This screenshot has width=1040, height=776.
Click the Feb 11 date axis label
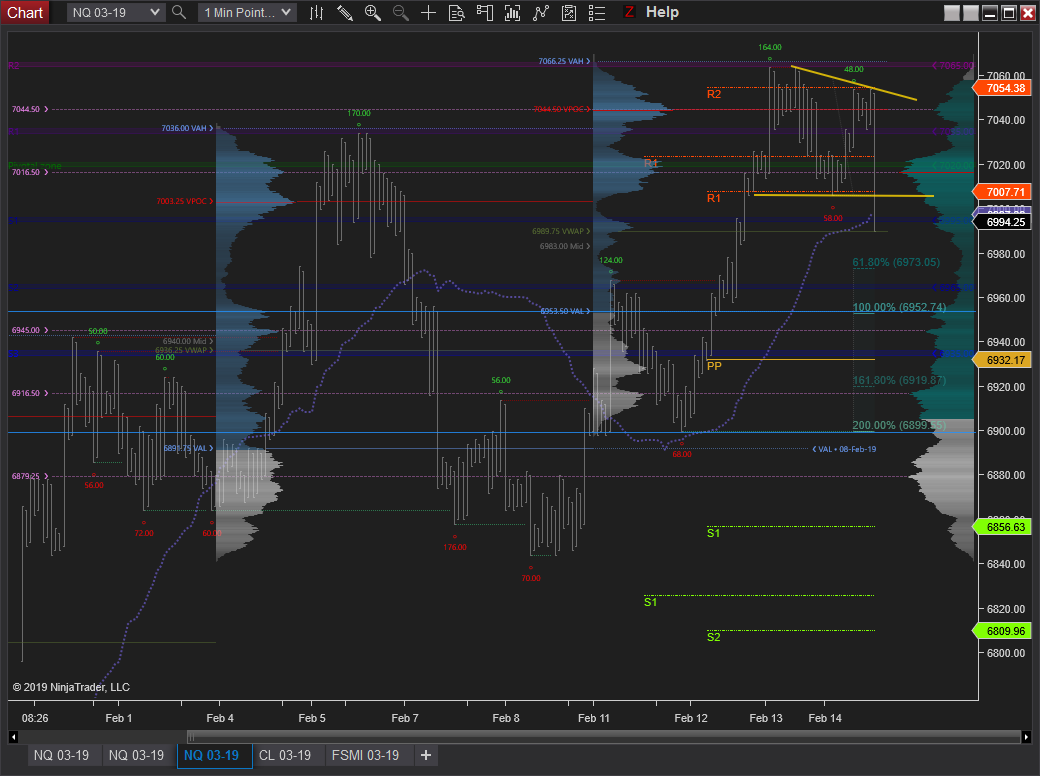594,718
